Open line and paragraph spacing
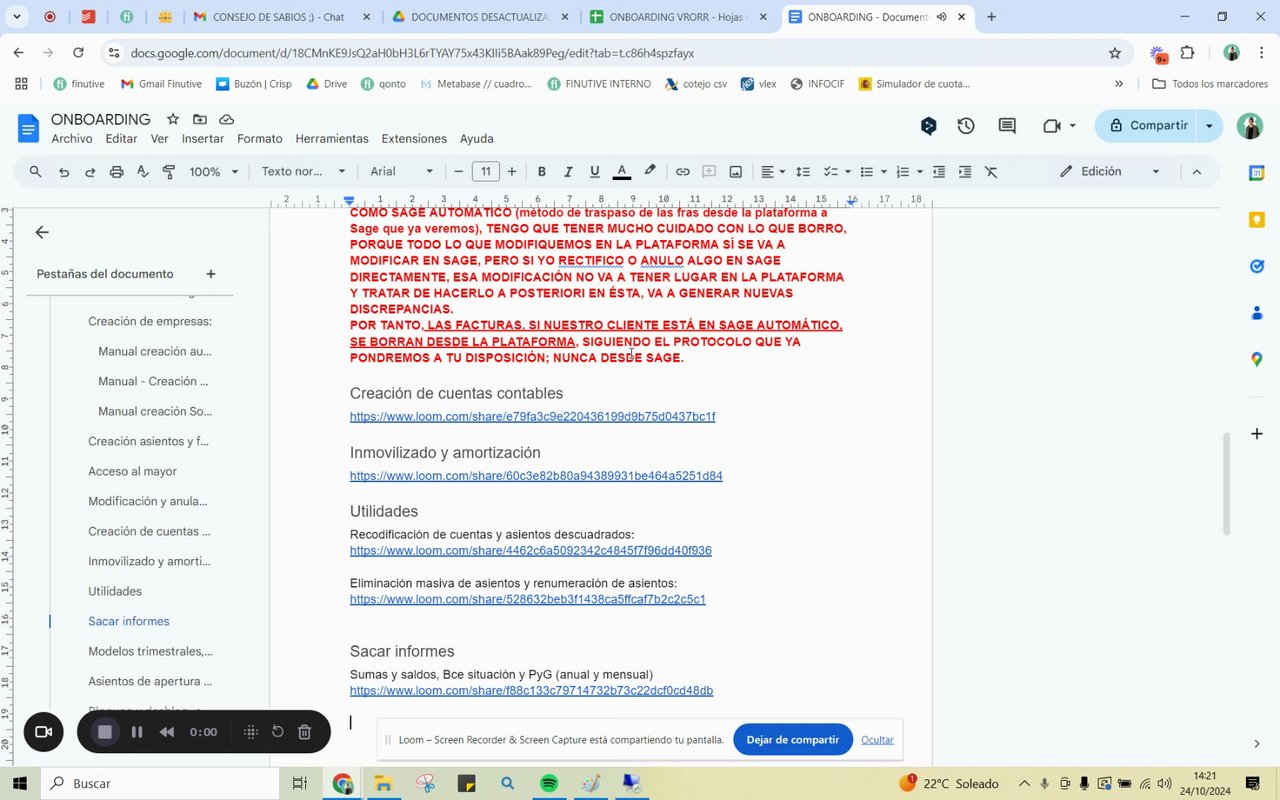Image resolution: width=1280 pixels, height=800 pixels. click(803, 172)
